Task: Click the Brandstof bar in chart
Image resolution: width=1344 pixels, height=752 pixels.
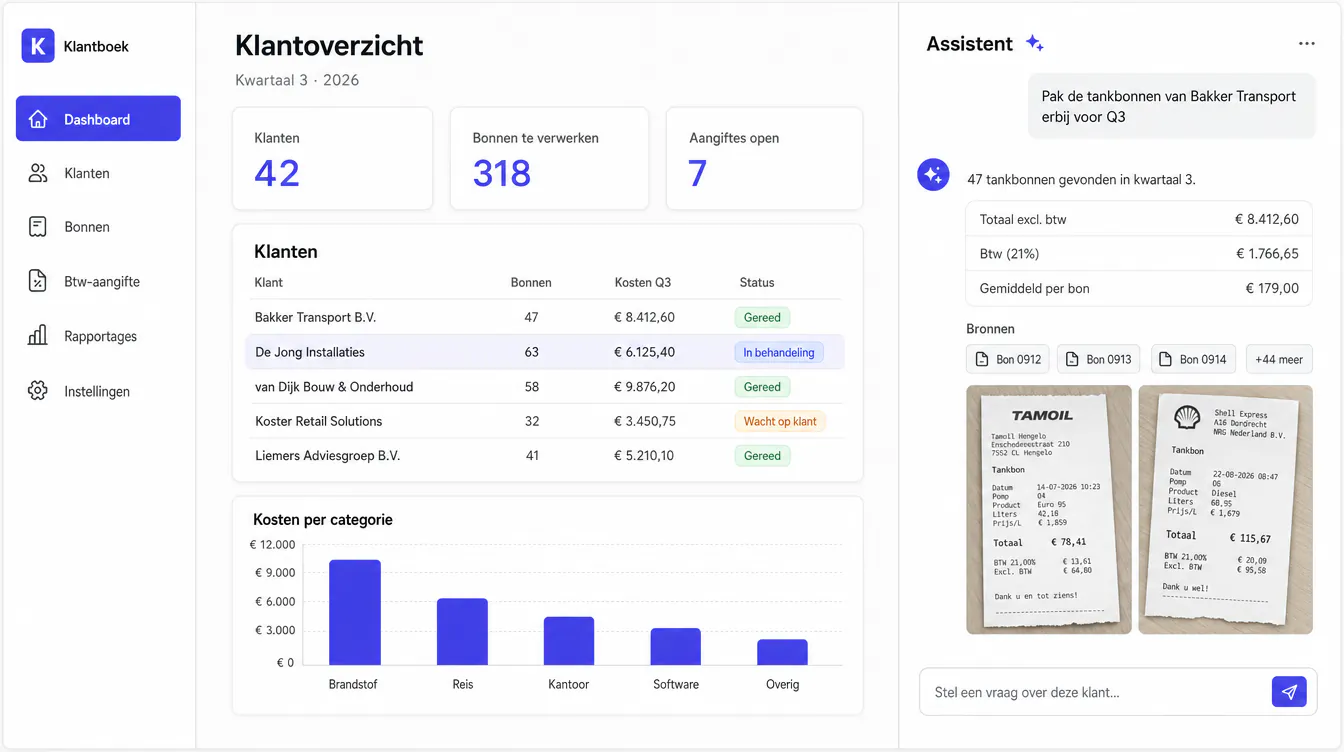Action: (x=355, y=612)
